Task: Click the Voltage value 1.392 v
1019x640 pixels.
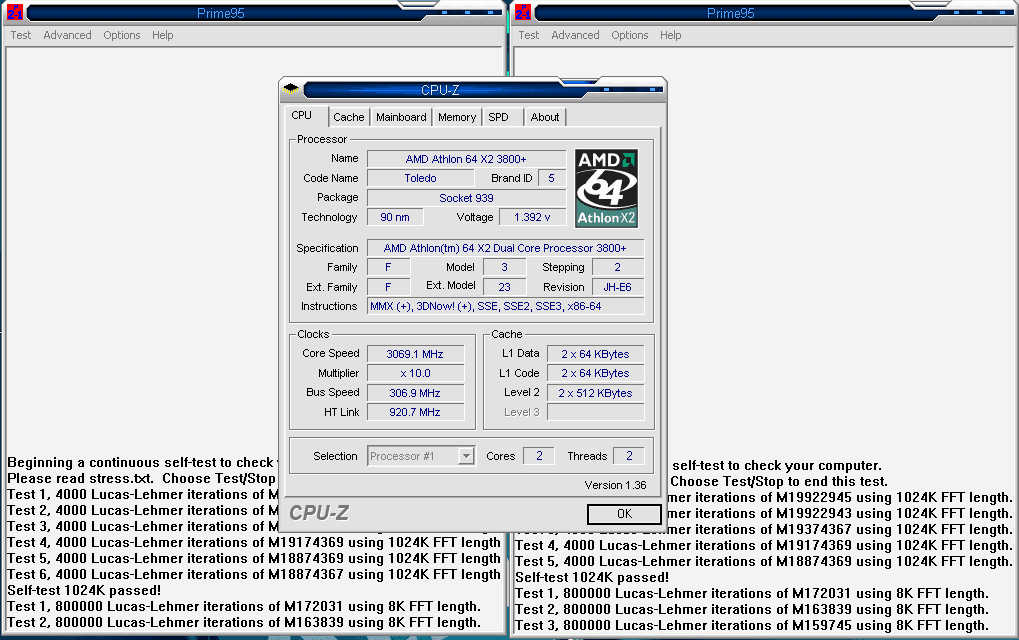Action: [x=532, y=217]
